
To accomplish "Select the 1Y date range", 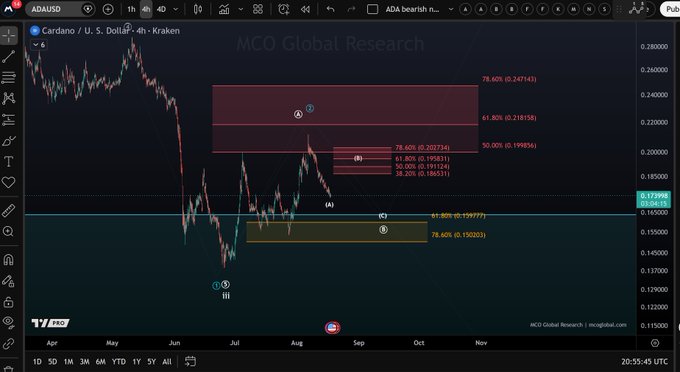I will tap(137, 362).
